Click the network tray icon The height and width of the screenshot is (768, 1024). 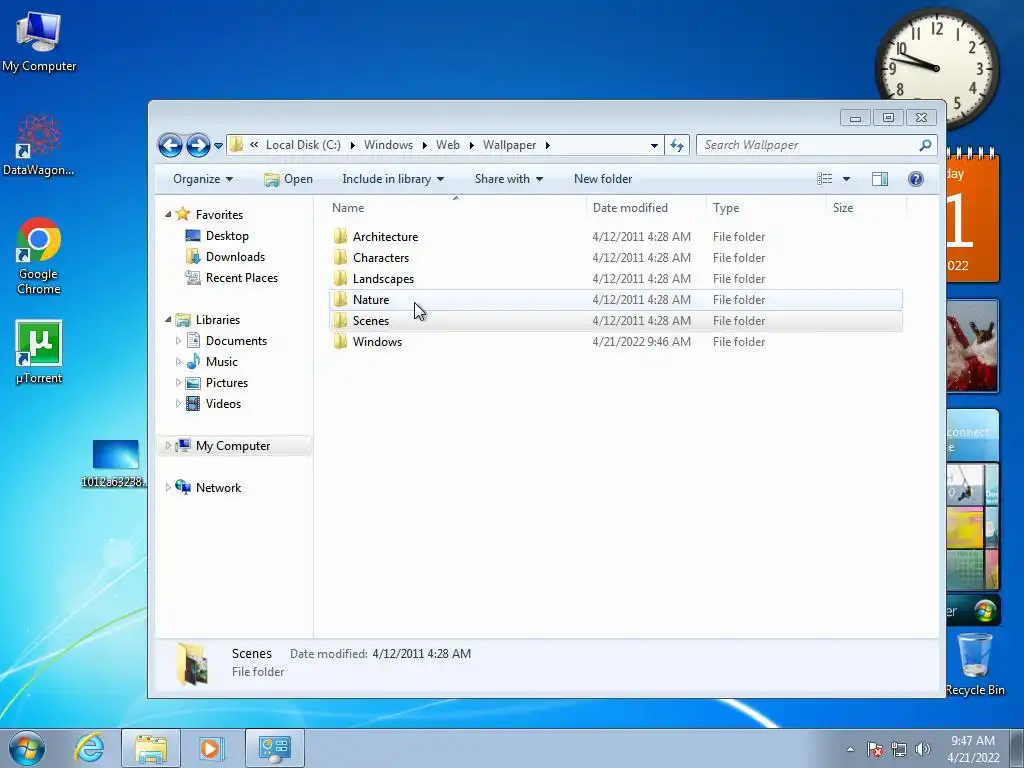click(899, 749)
